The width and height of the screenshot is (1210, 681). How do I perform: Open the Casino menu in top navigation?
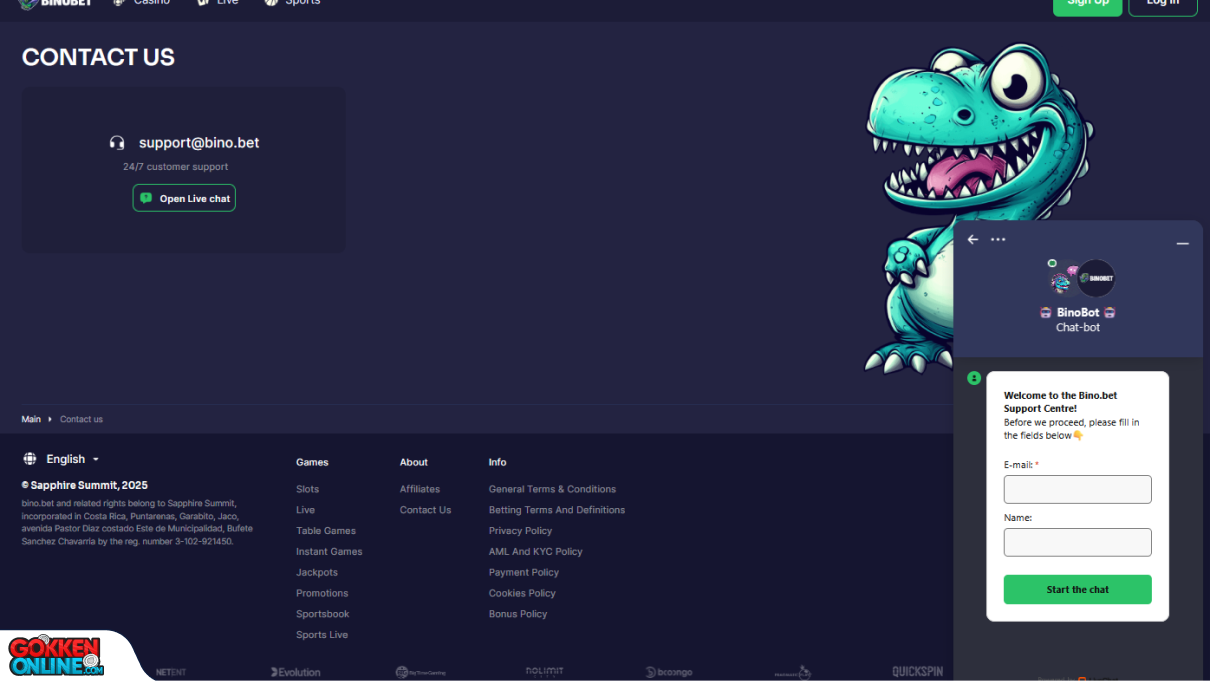click(142, 3)
